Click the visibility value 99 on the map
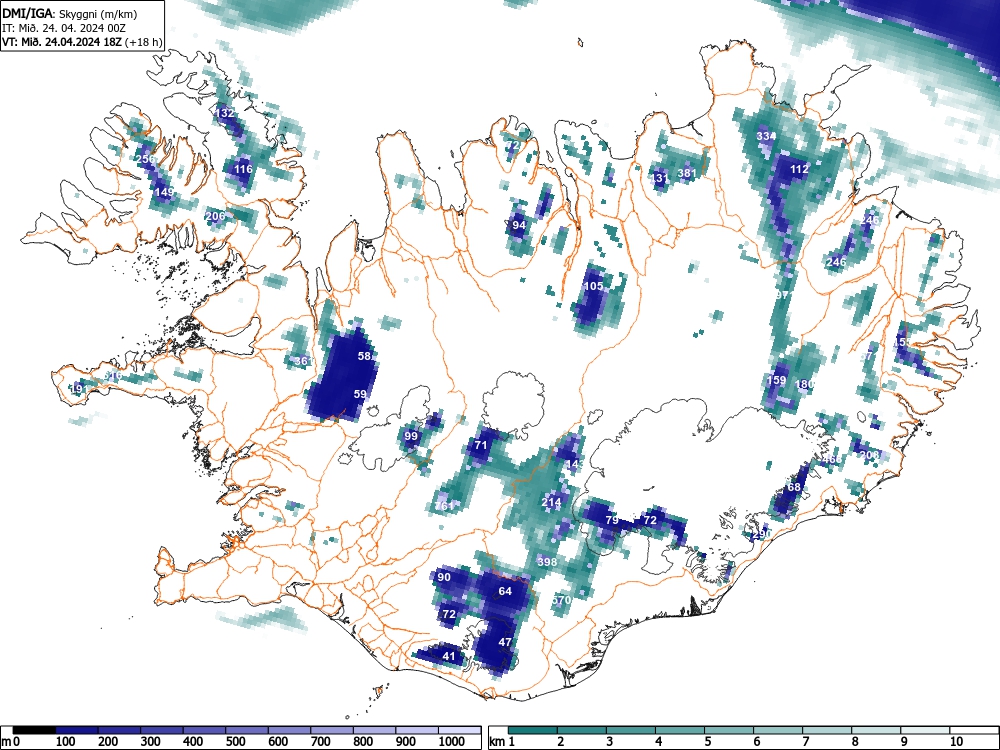The image size is (1000, 750). pyautogui.click(x=411, y=436)
